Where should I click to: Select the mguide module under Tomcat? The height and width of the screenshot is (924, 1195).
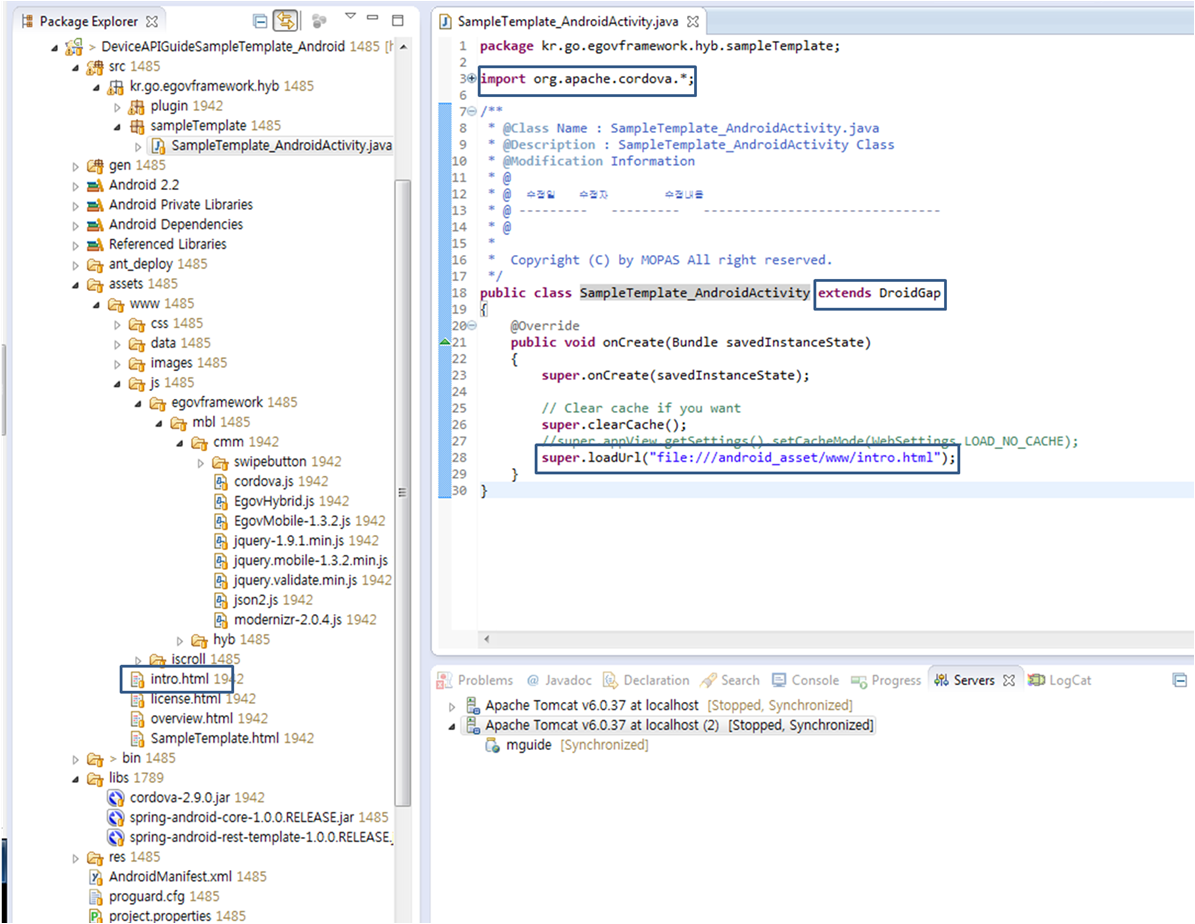point(527,745)
